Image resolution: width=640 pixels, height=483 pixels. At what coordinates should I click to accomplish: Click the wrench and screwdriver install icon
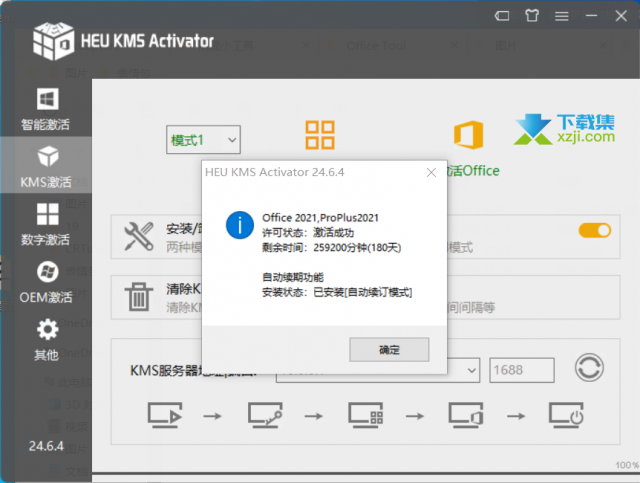(137, 237)
